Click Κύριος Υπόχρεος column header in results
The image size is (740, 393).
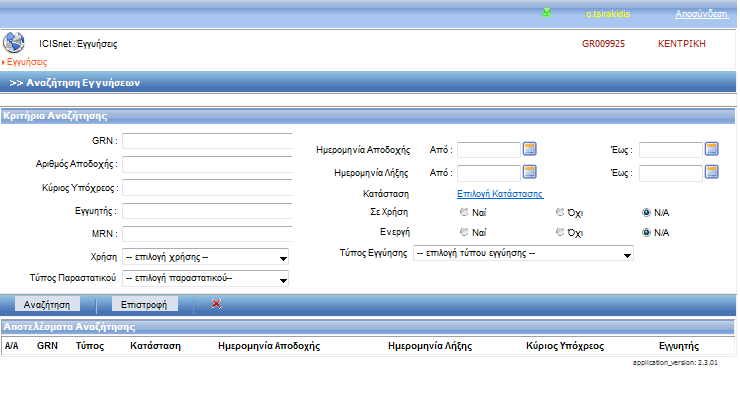pos(565,346)
